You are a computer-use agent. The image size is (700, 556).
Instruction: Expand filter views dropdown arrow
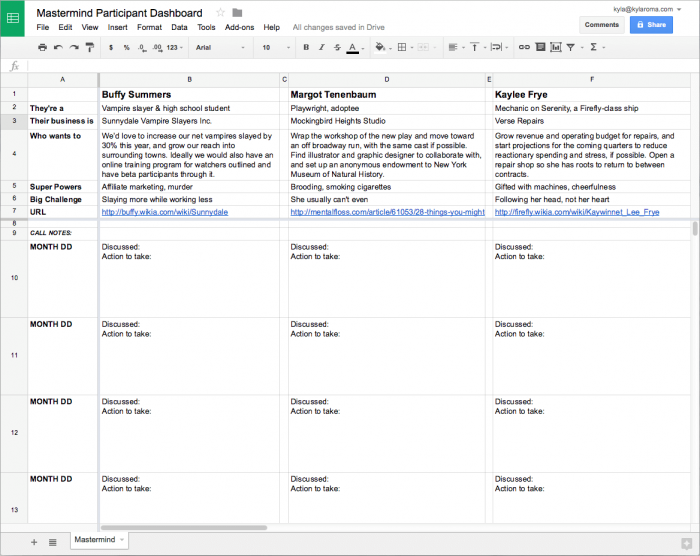click(582, 47)
